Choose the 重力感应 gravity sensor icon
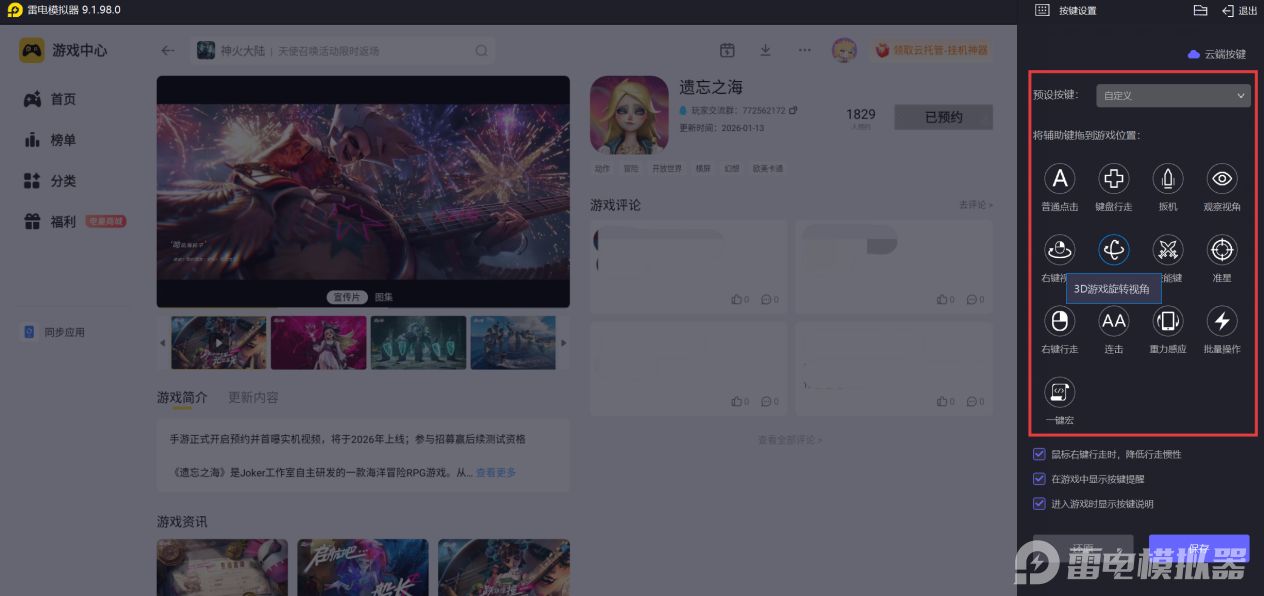This screenshot has width=1264, height=596. pyautogui.click(x=1168, y=321)
